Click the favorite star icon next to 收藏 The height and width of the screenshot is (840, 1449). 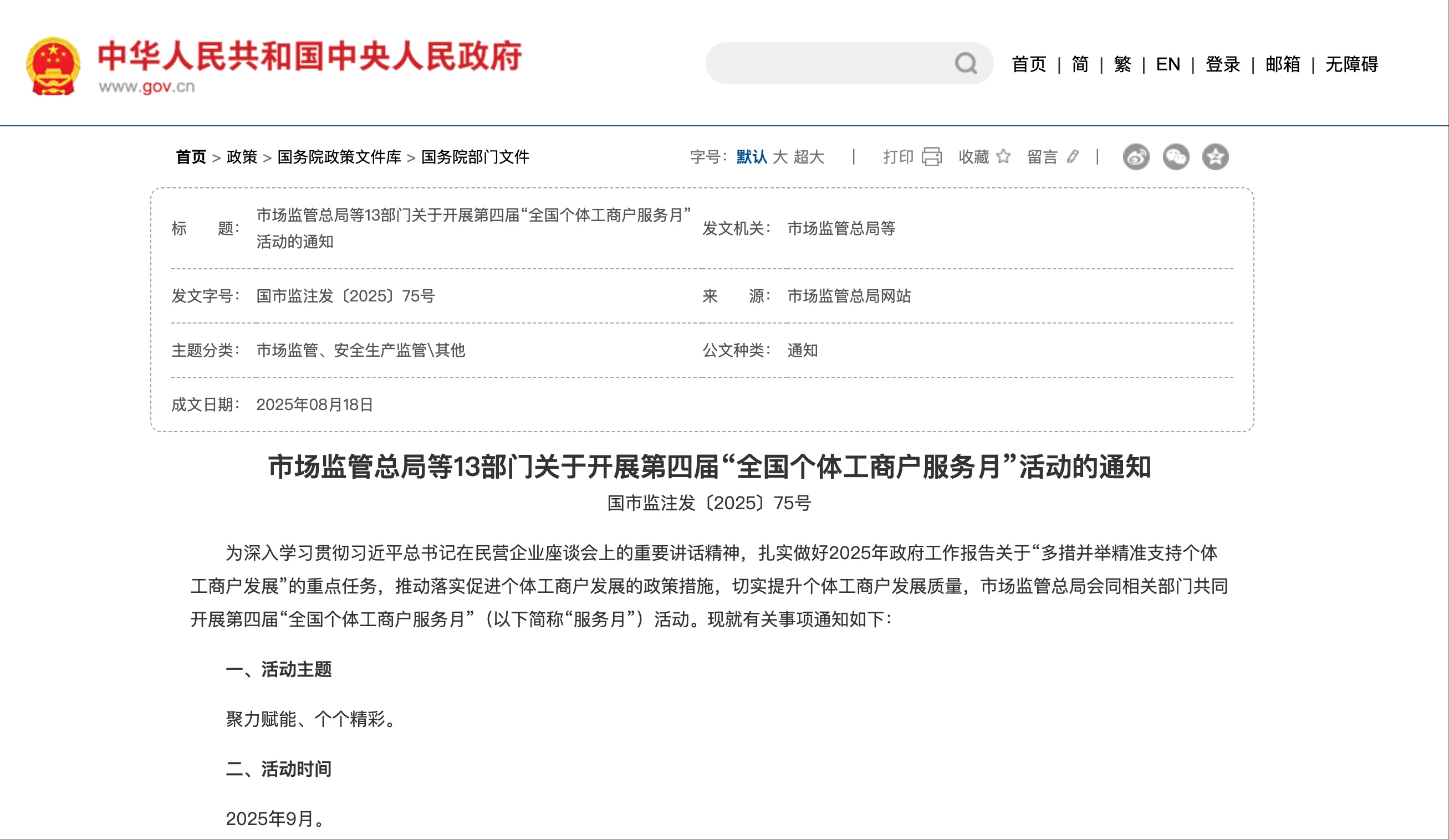1003,156
